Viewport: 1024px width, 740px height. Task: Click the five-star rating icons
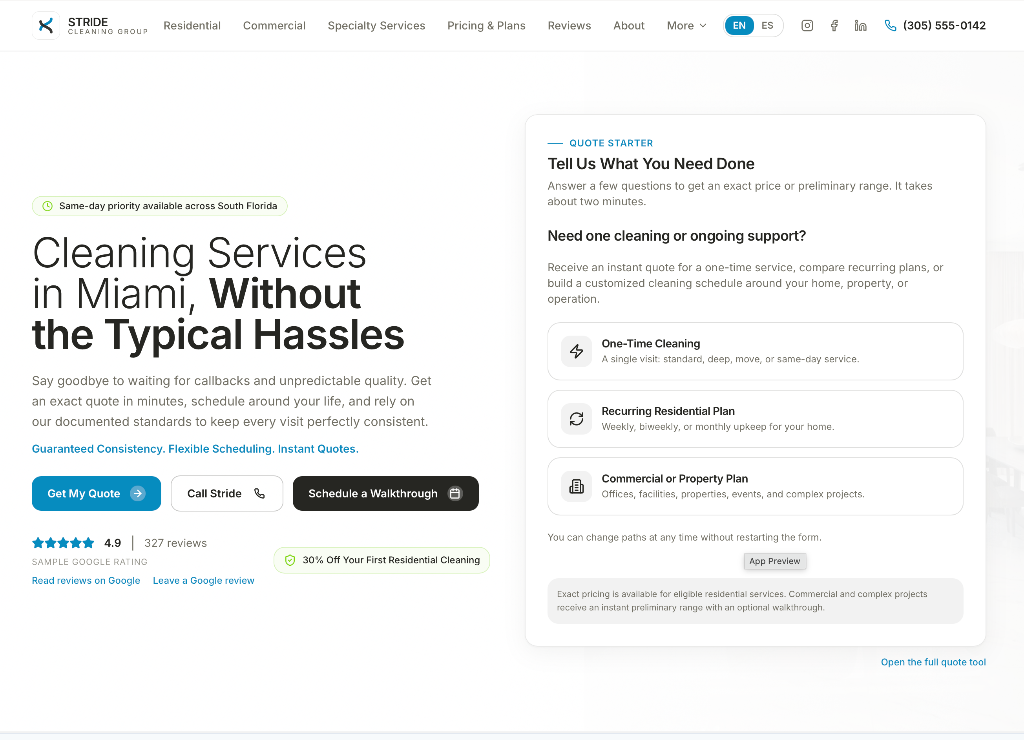pyautogui.click(x=63, y=543)
